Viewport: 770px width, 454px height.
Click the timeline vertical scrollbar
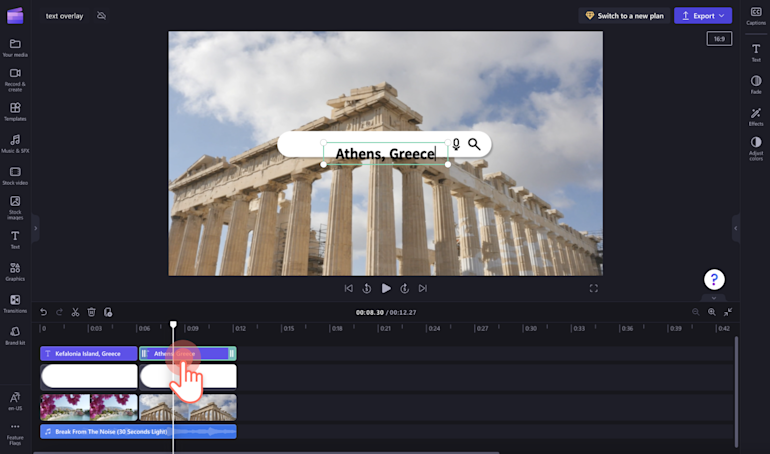pyautogui.click(x=736, y=392)
